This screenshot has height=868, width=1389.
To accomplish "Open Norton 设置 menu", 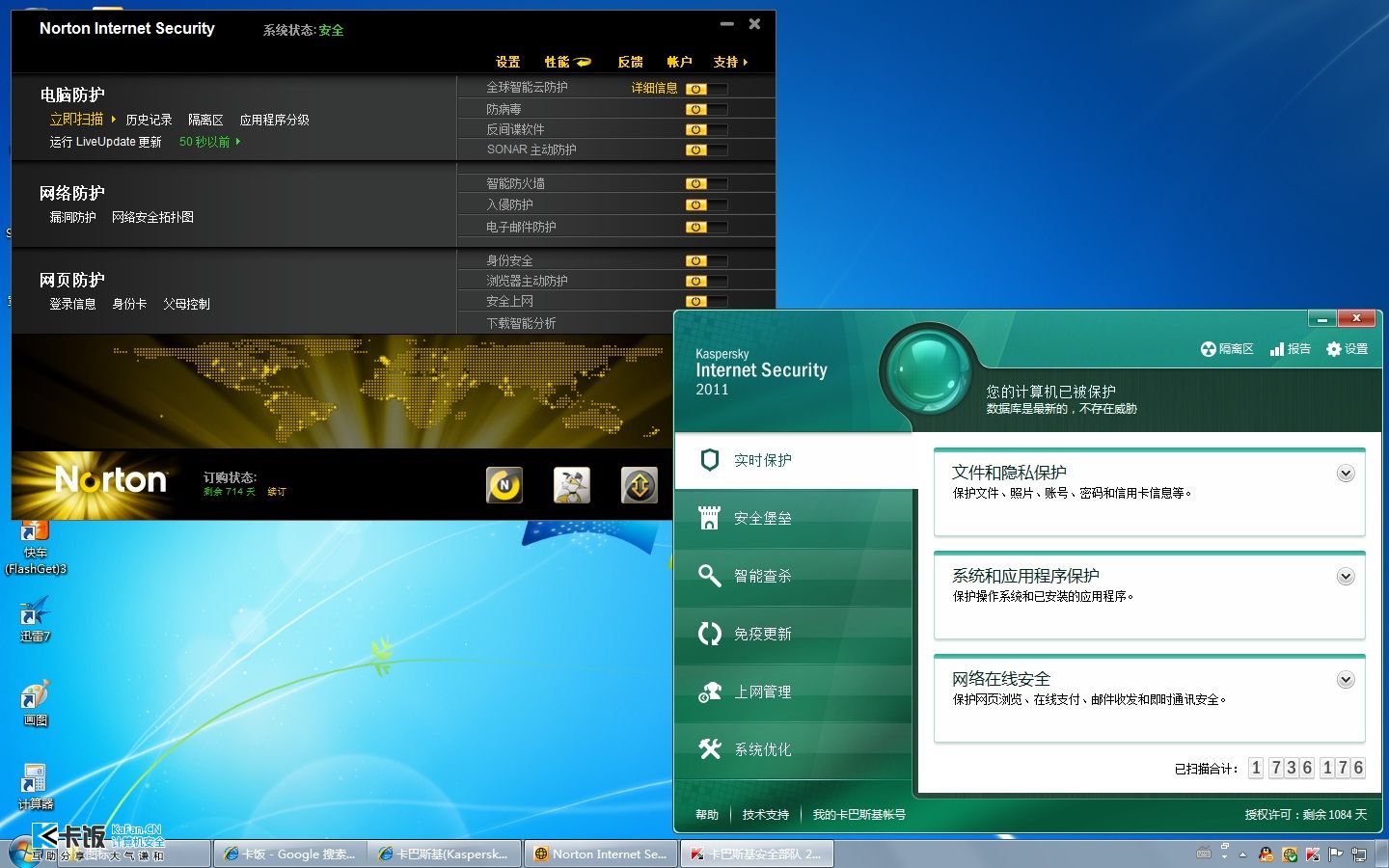I will 508,62.
